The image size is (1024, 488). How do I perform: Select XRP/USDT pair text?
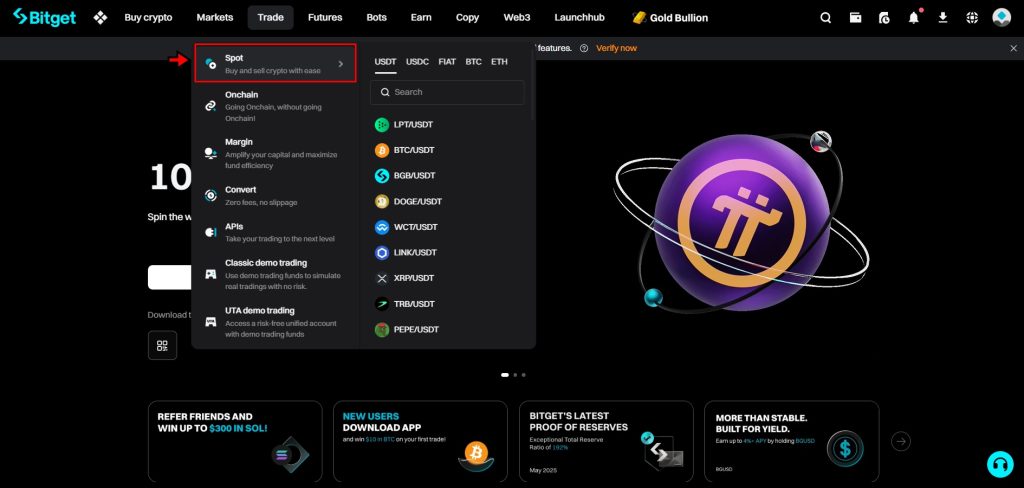pyautogui.click(x=413, y=278)
